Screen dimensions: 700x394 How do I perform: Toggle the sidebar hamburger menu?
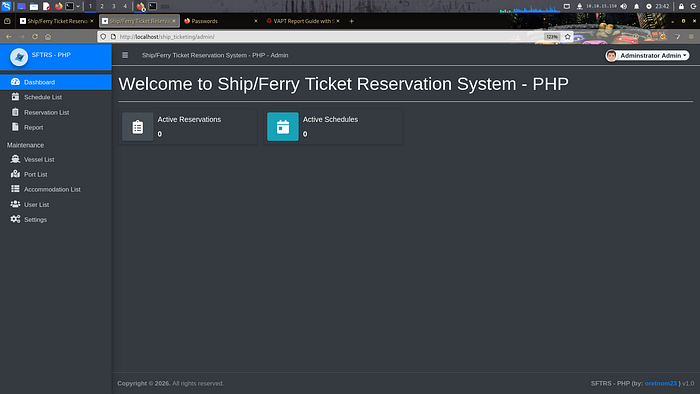[125, 55]
